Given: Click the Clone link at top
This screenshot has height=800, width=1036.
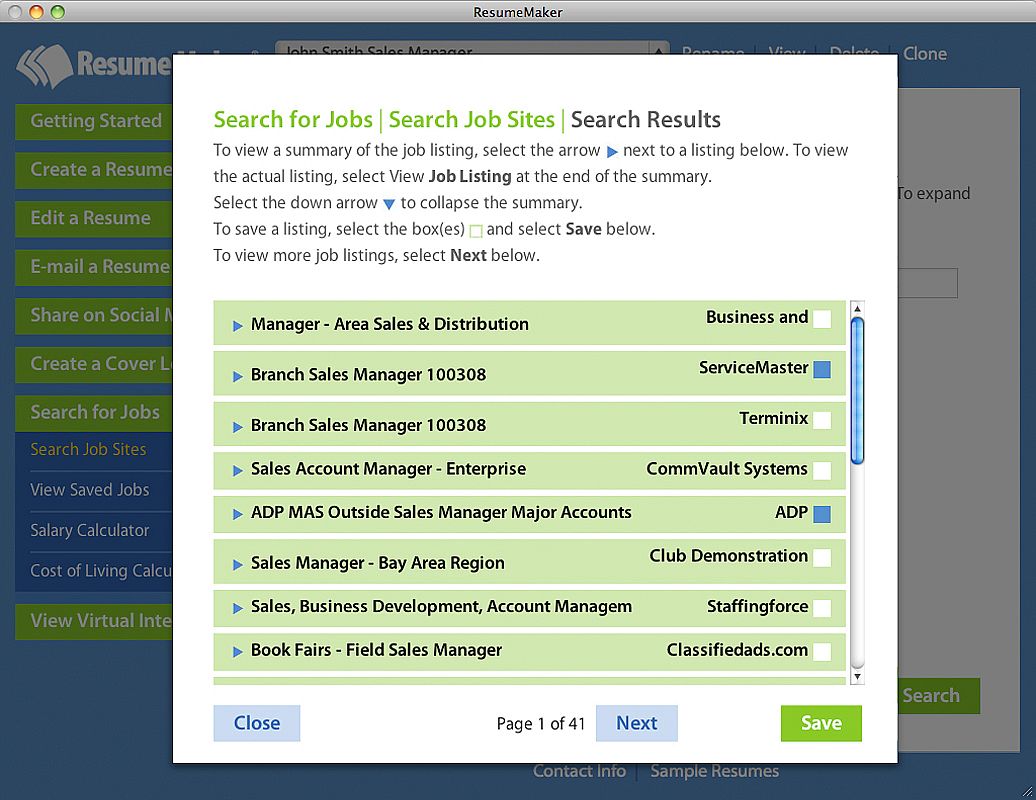Looking at the screenshot, I should 924,54.
